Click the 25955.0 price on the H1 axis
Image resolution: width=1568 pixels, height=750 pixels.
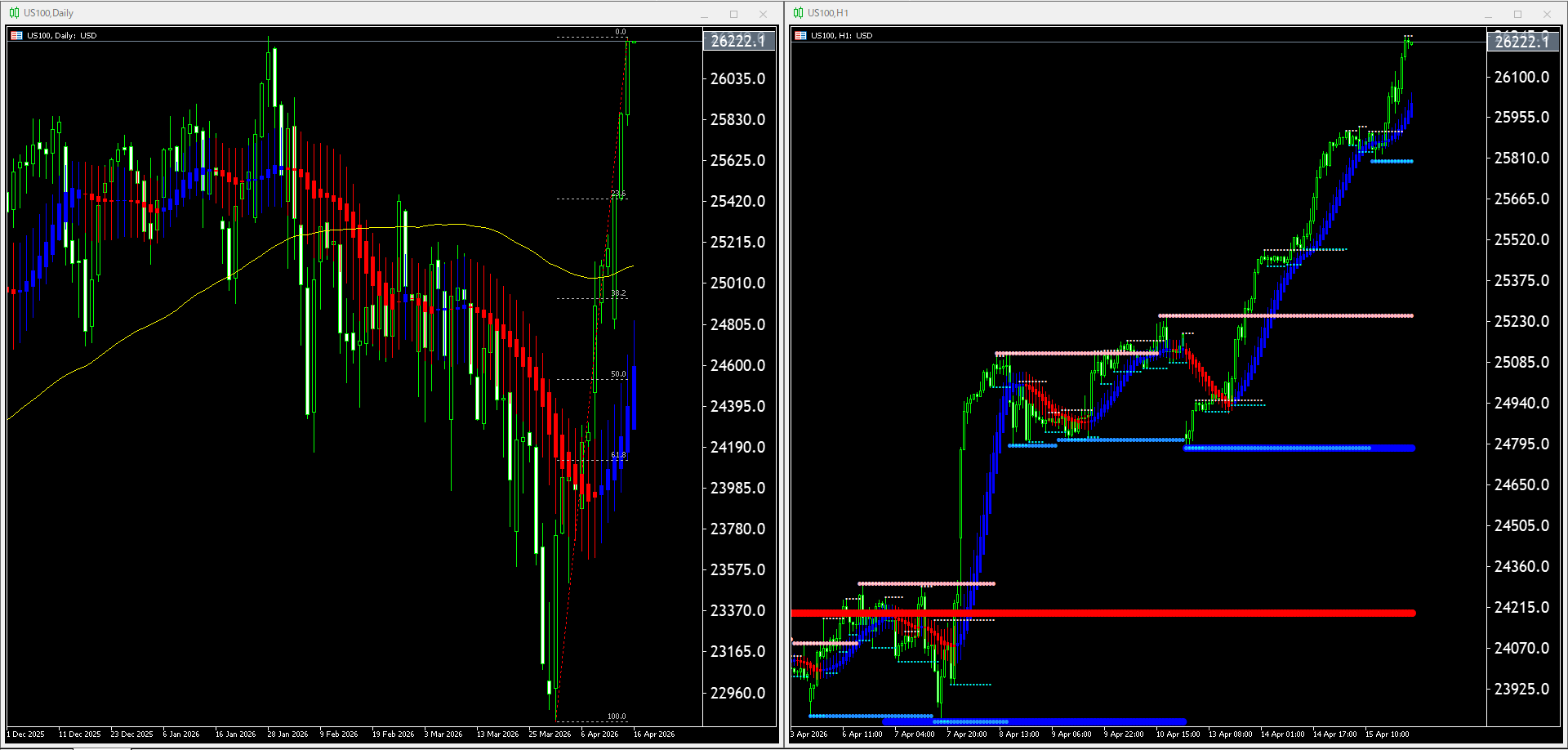(1521, 117)
